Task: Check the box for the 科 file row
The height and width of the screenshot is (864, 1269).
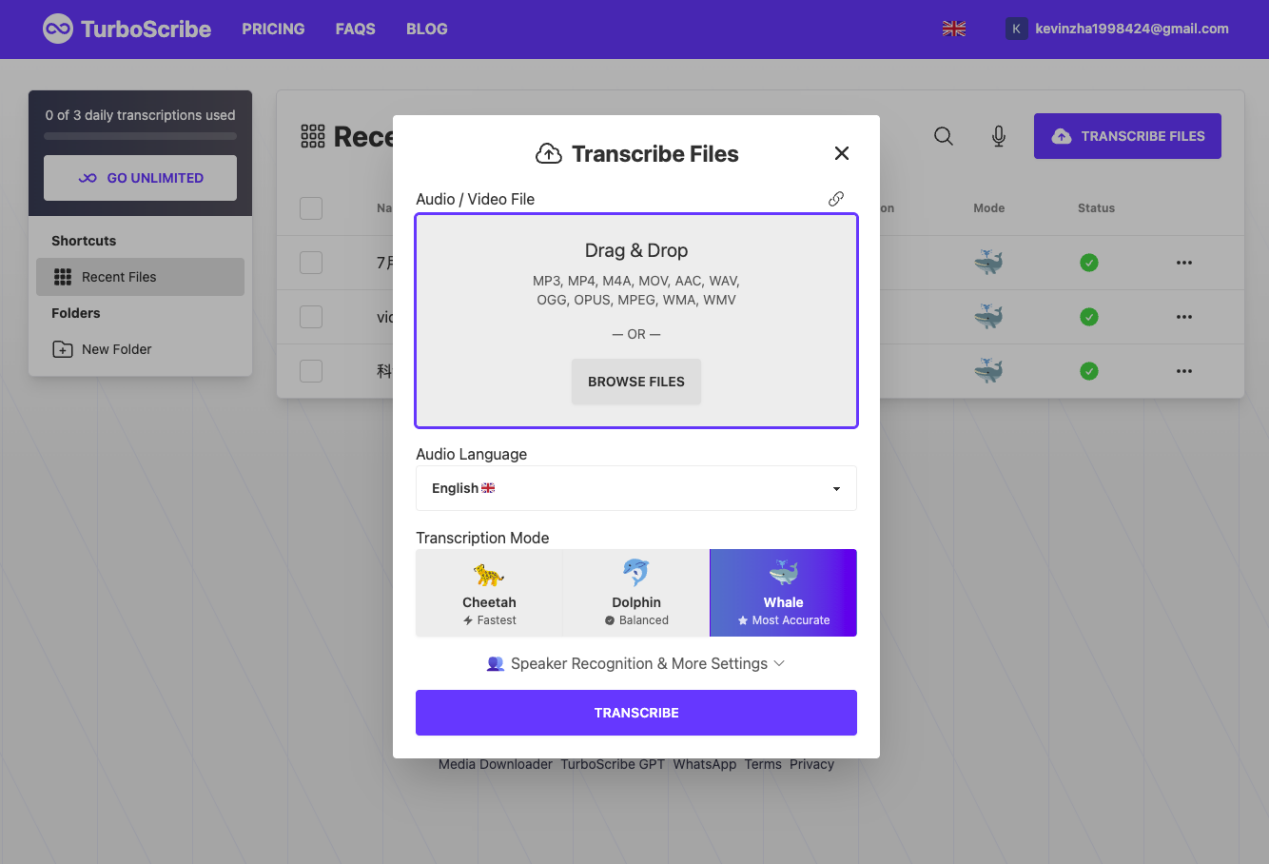Action: pos(311,371)
